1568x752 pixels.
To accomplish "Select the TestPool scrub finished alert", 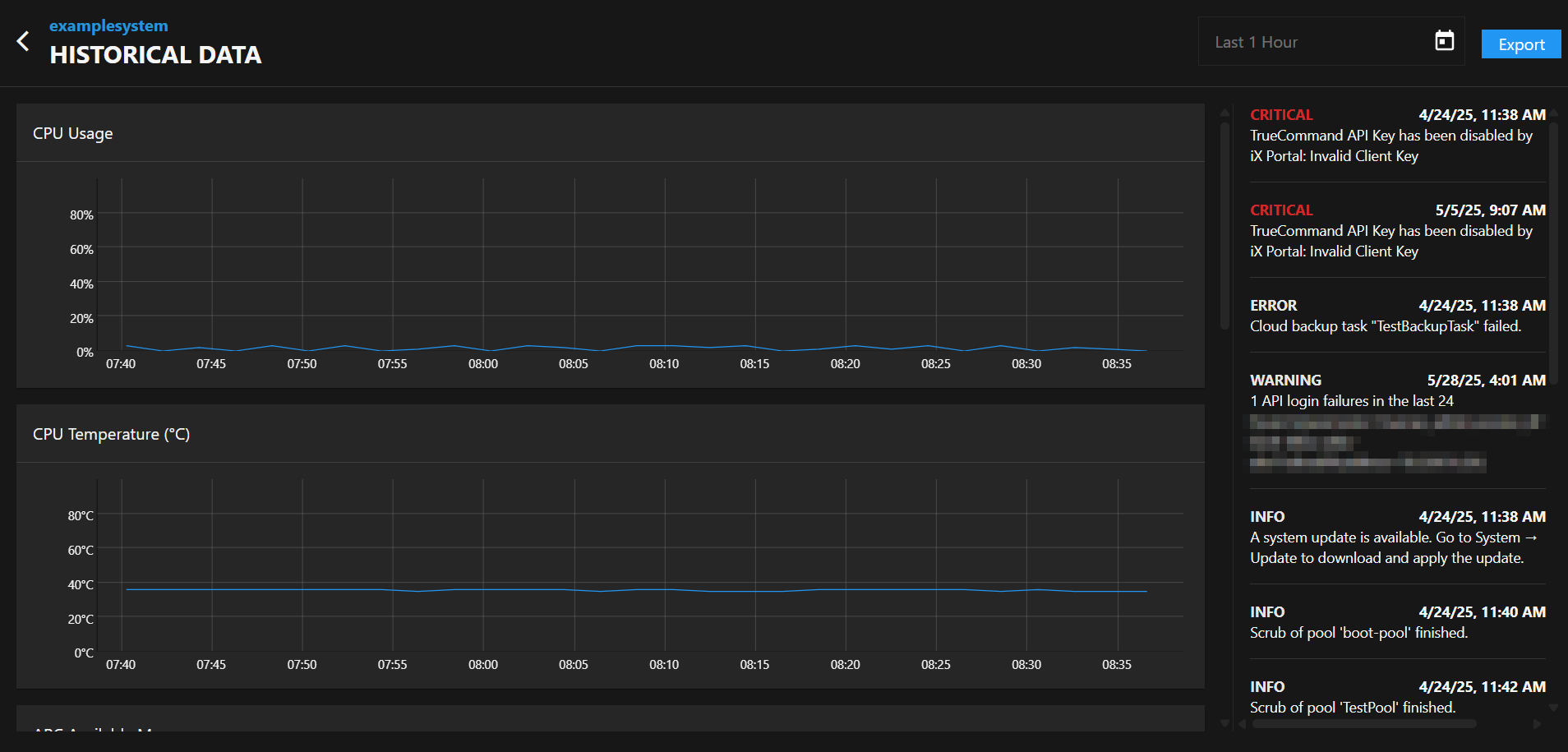I will (x=1397, y=698).
